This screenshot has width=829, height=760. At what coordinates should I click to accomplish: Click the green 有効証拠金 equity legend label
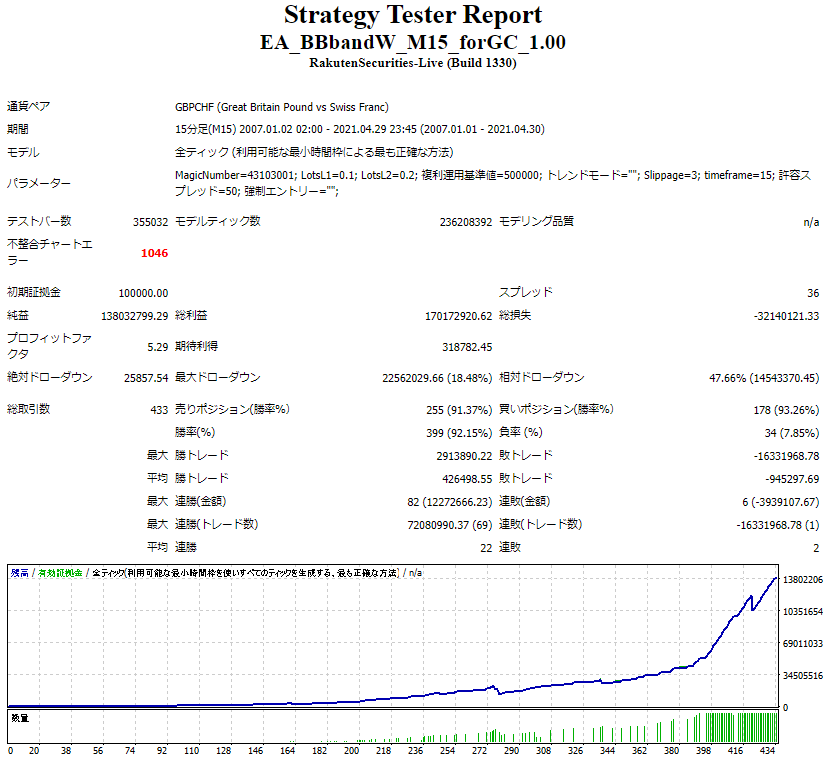pyautogui.click(x=60, y=573)
